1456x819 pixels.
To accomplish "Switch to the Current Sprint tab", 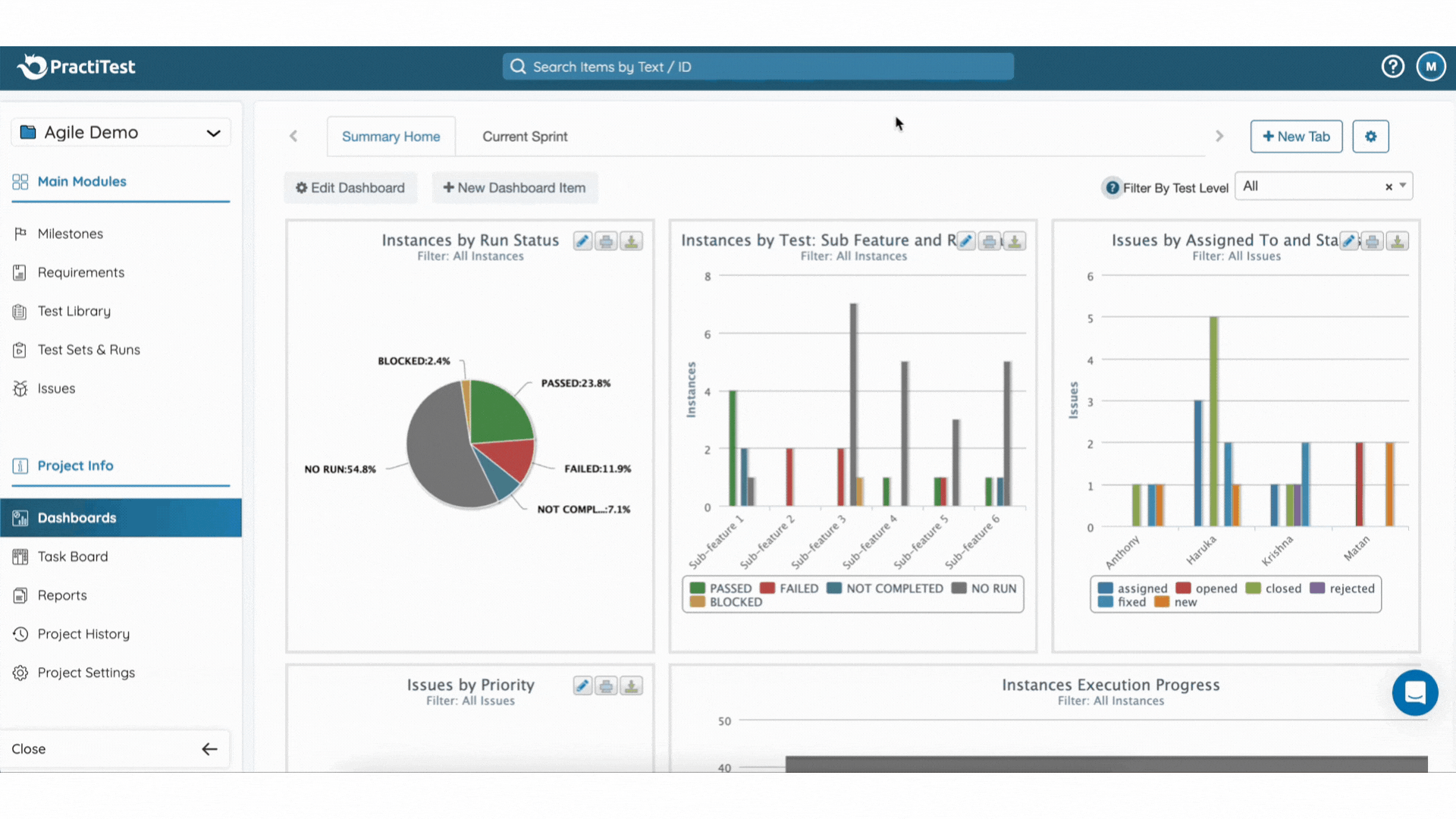I will (x=525, y=136).
